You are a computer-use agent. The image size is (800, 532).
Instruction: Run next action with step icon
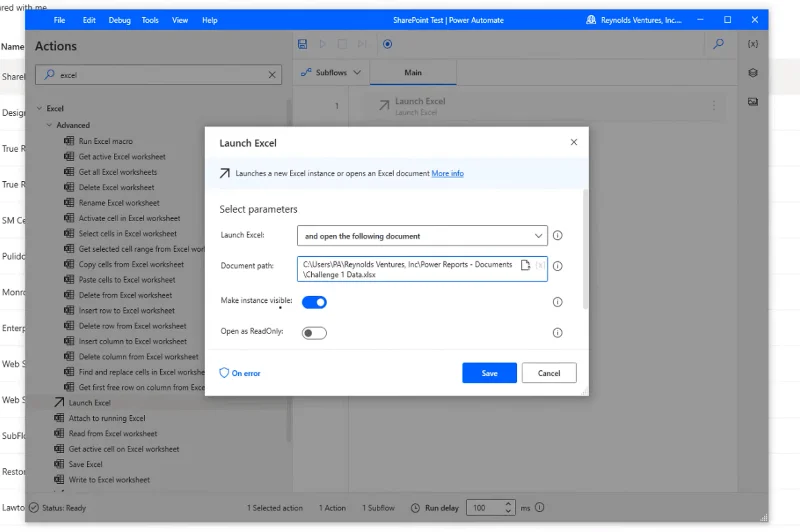(x=362, y=44)
